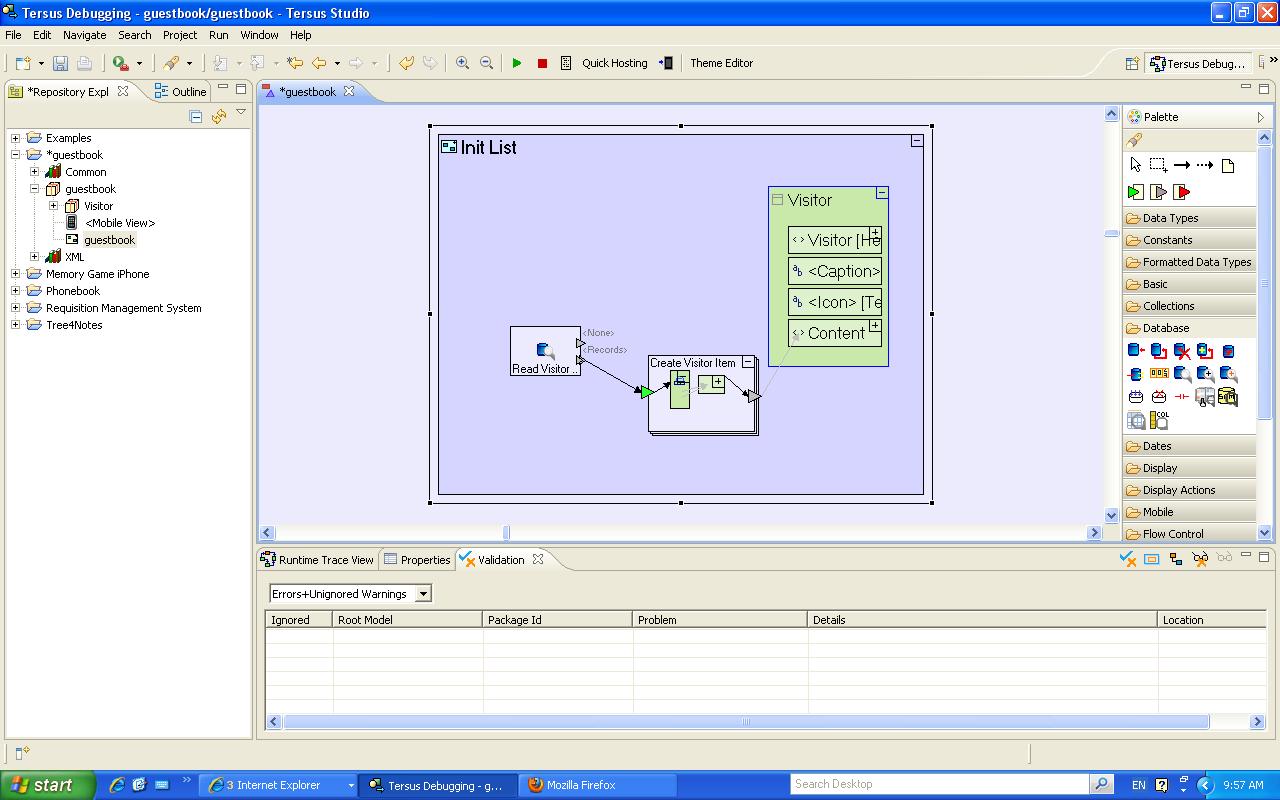
Task: Open the Errors+Unignored Warnings dropdown
Action: [423, 594]
